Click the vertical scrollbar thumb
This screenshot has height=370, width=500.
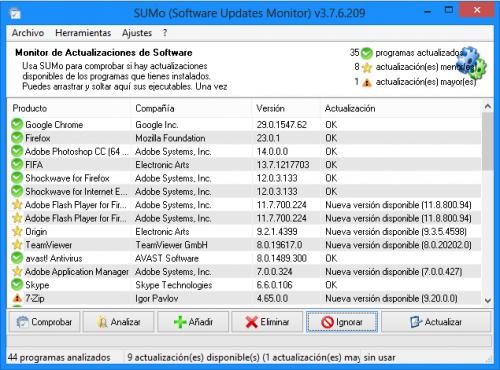click(487, 141)
